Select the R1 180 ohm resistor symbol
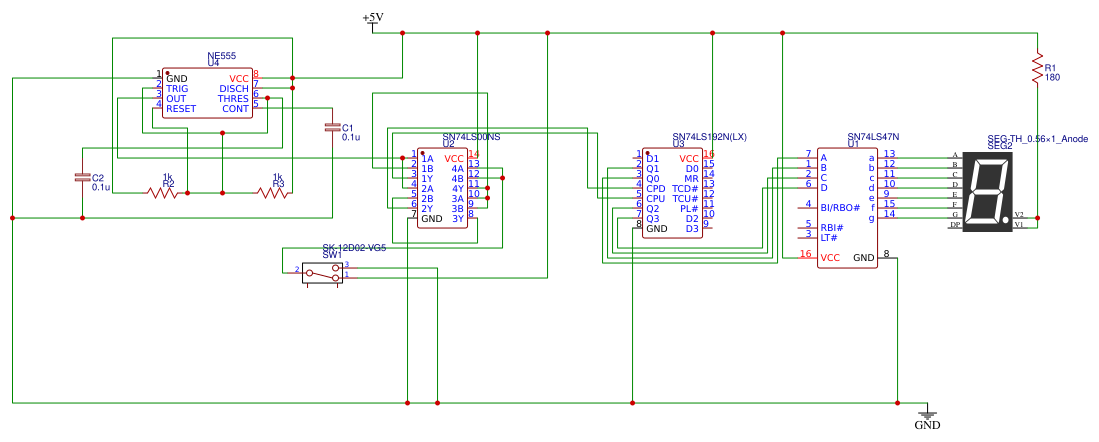Image resolution: width=1099 pixels, height=442 pixels. coord(1038,69)
